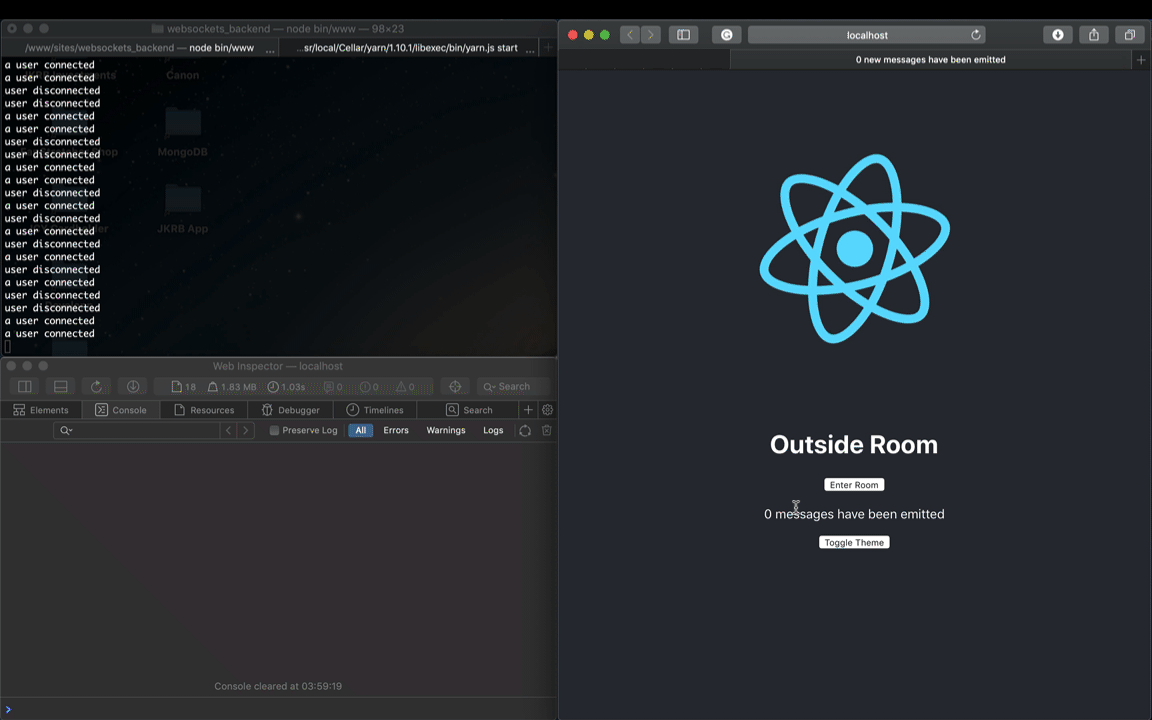Screen dimensions: 1152x720
Task: Open Safari share menu icon
Action: (x=1094, y=35)
